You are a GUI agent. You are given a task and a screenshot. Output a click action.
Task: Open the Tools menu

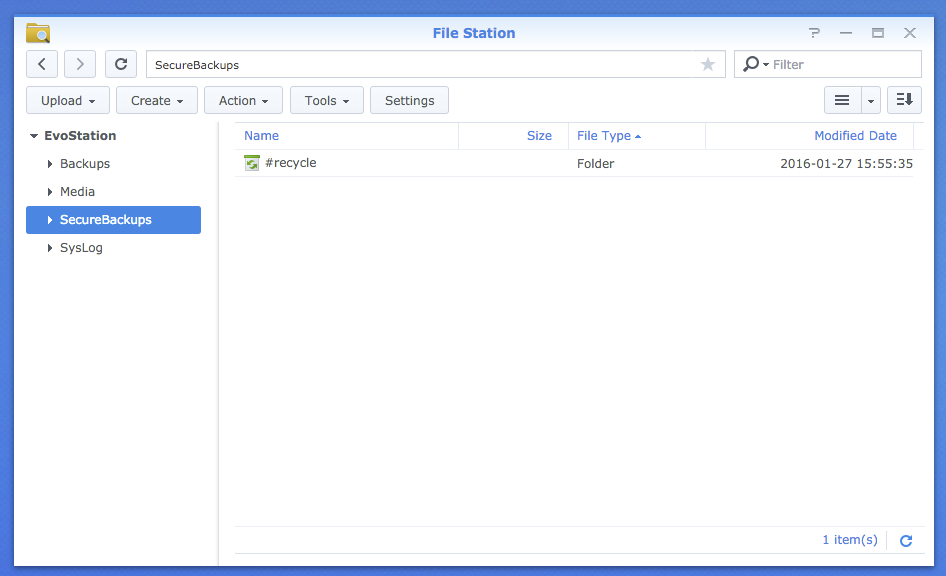pyautogui.click(x=327, y=100)
